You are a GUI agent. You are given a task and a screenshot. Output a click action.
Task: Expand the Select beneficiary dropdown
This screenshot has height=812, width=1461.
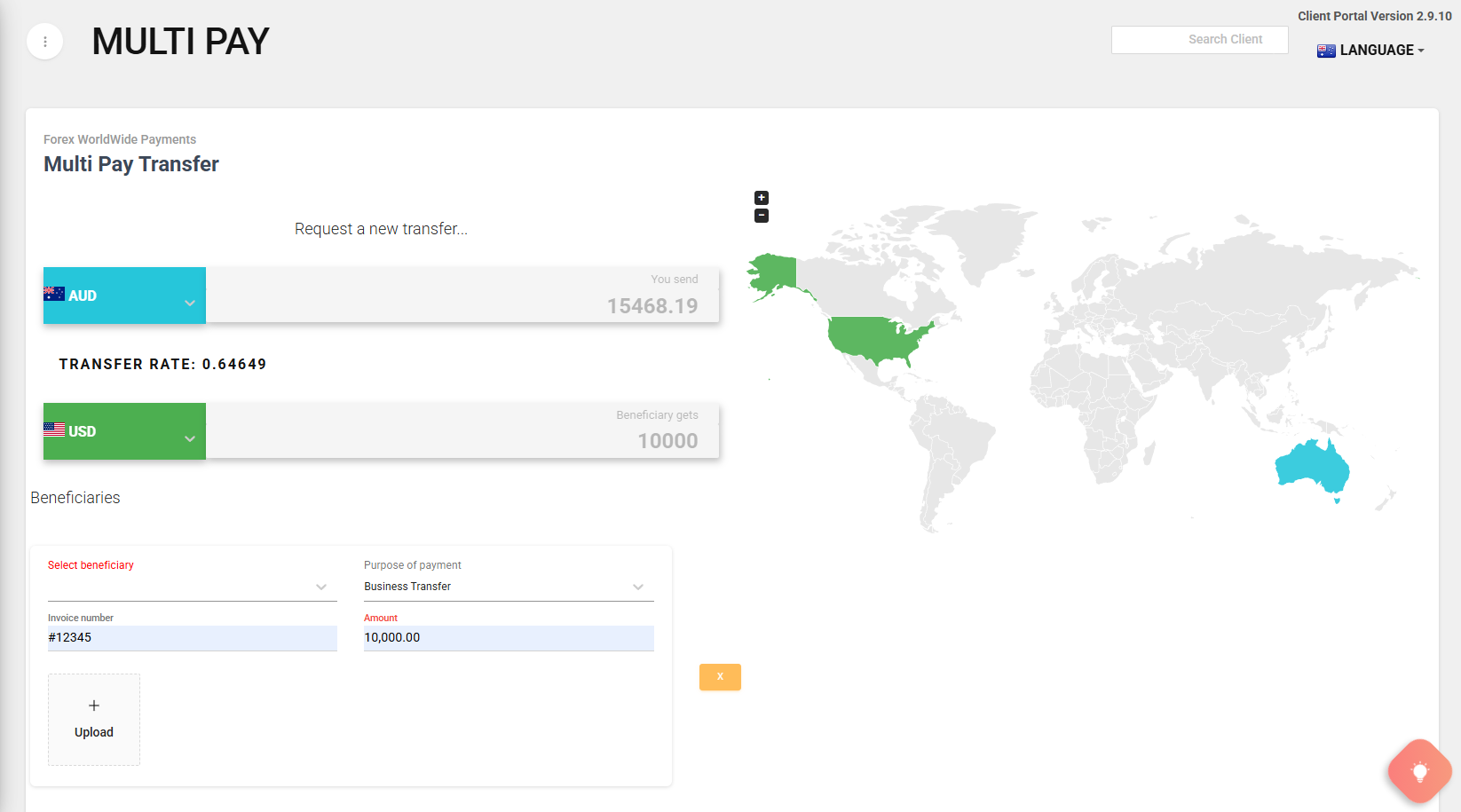pyautogui.click(x=192, y=587)
